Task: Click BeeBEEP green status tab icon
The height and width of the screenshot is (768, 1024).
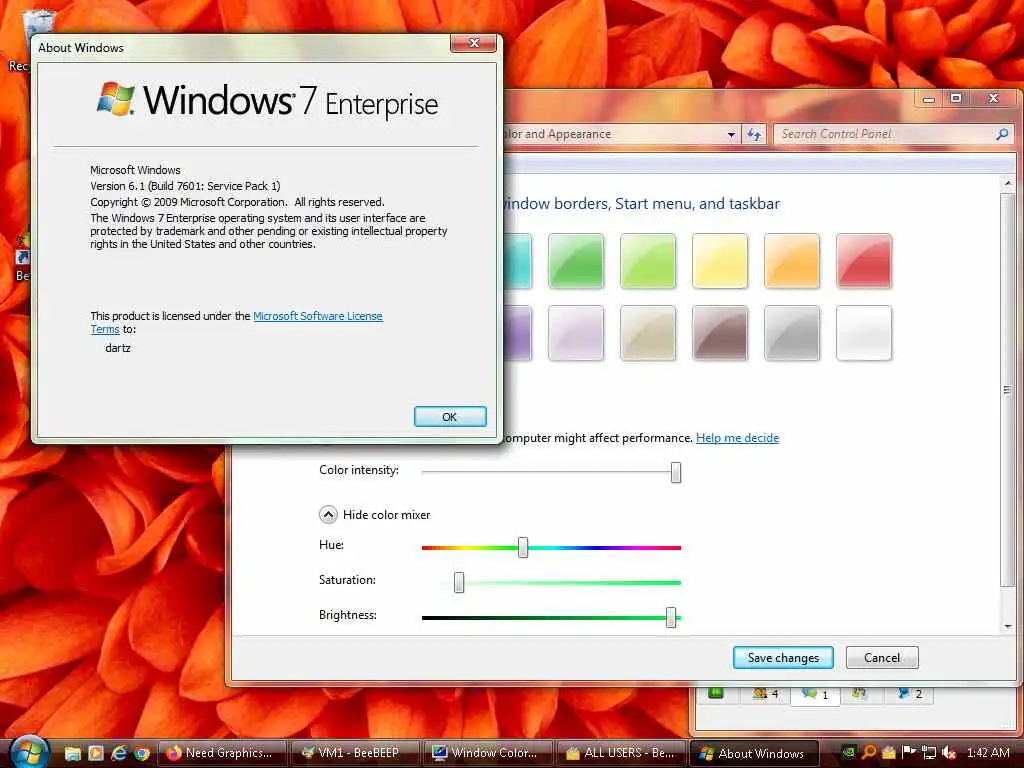Action: click(x=716, y=693)
